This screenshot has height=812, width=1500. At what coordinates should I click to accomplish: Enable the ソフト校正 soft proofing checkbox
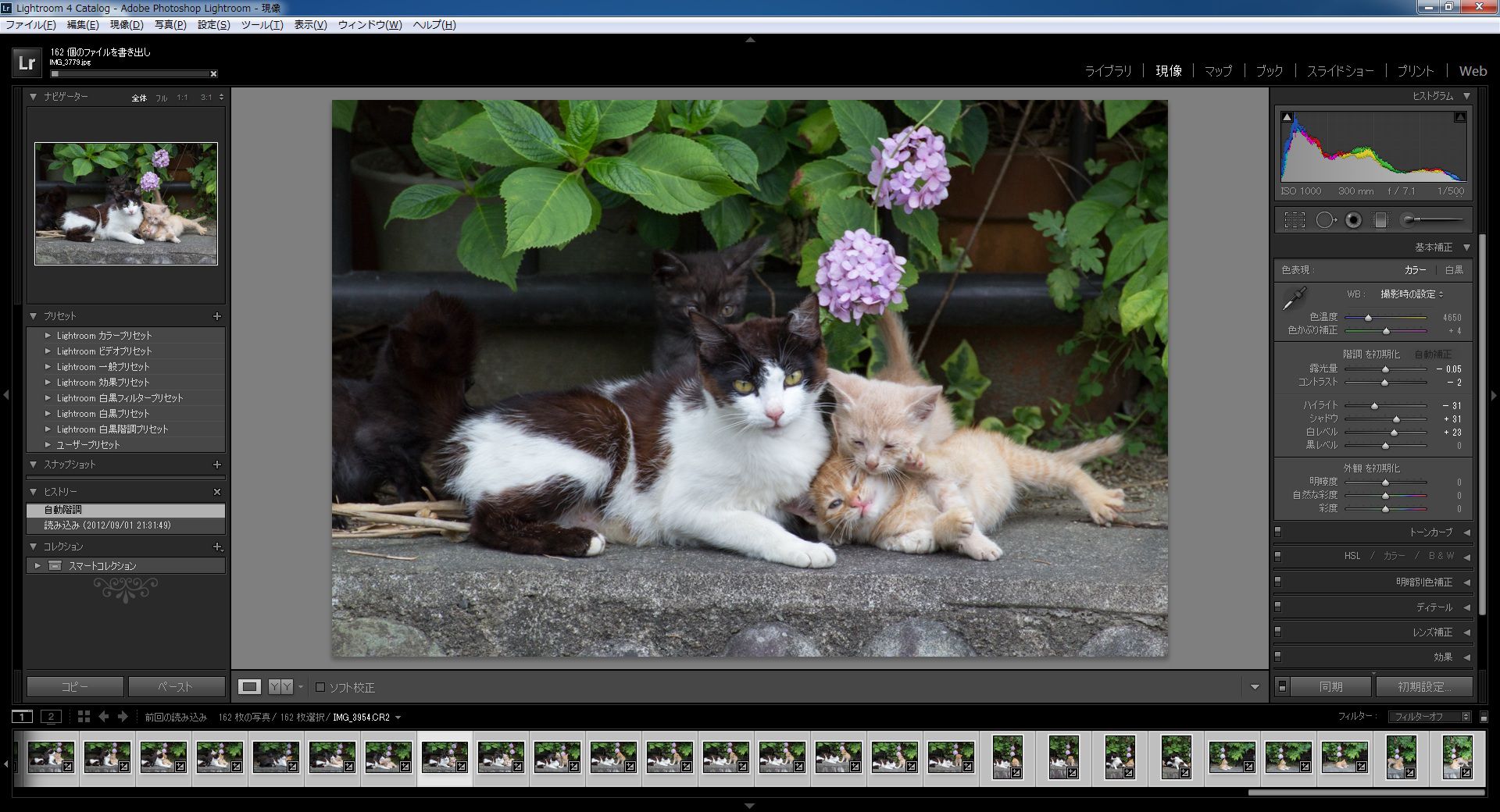coord(320,688)
